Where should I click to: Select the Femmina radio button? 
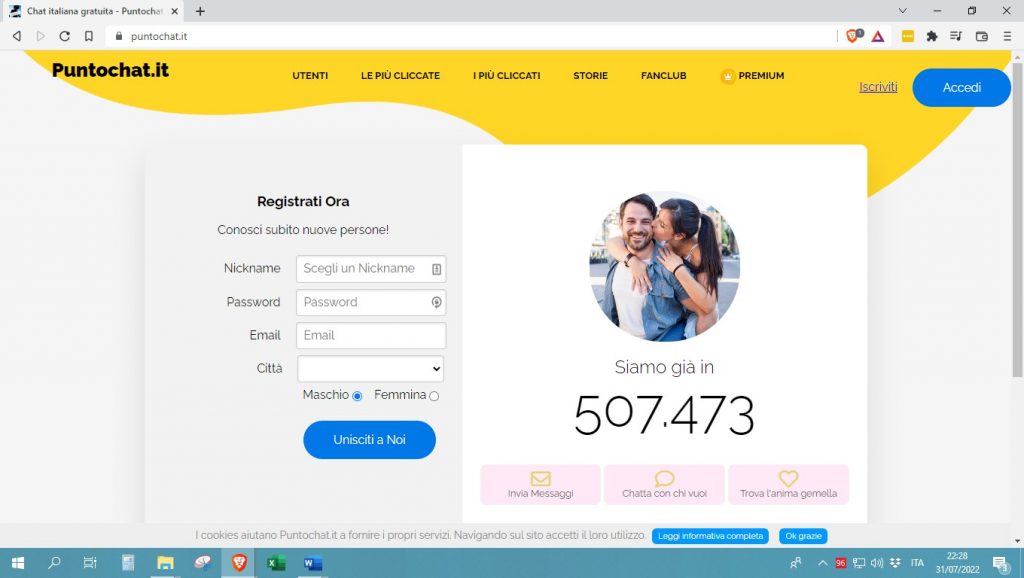[434, 396]
